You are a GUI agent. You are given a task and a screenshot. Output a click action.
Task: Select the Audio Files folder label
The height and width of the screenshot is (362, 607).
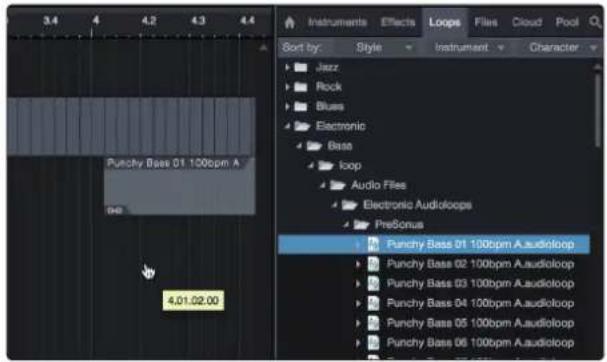[x=379, y=185]
